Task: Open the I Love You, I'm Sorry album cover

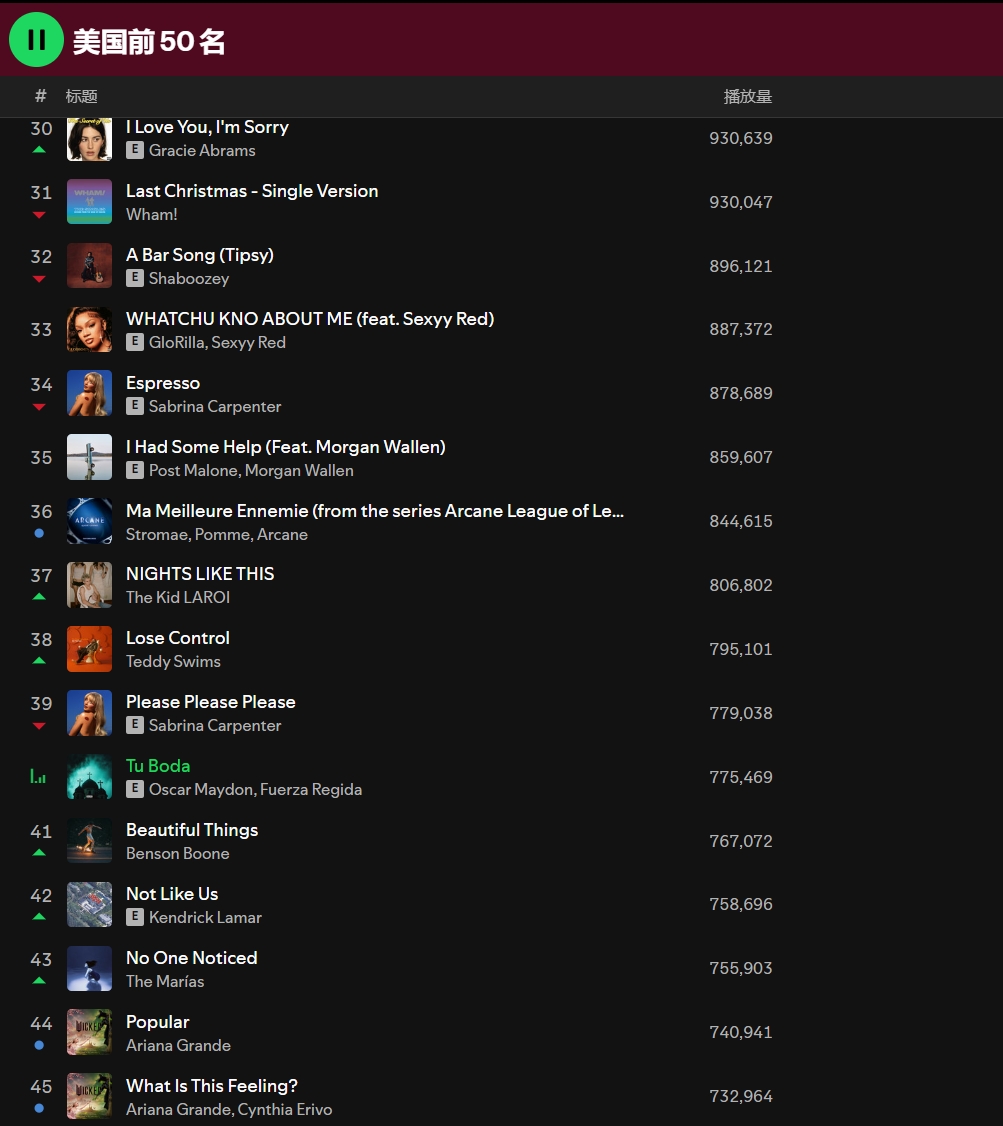Action: coord(90,139)
